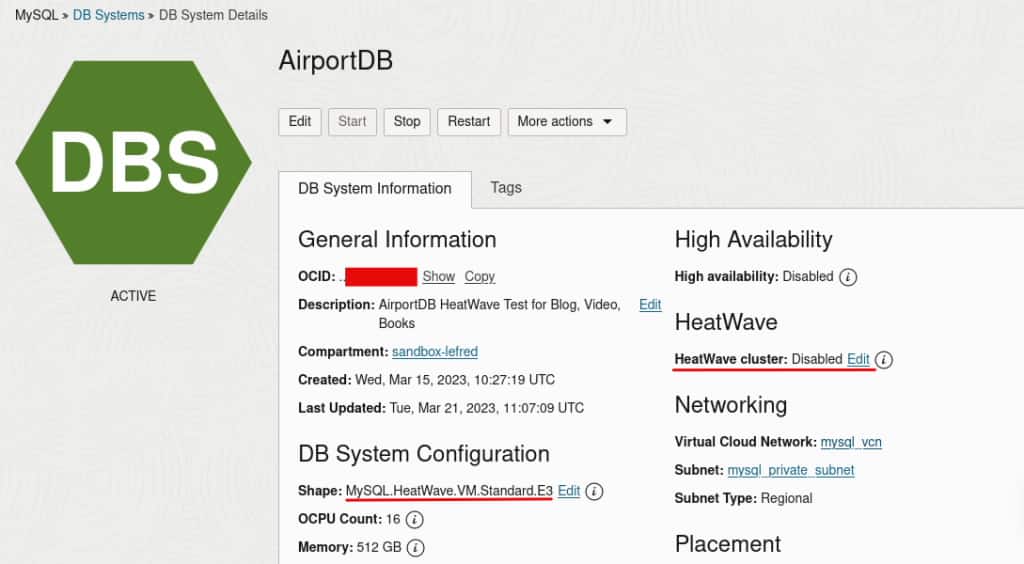Screen dimensions: 1024x564
Task: Open DB Systems in the breadcrumb
Action: coord(108,15)
